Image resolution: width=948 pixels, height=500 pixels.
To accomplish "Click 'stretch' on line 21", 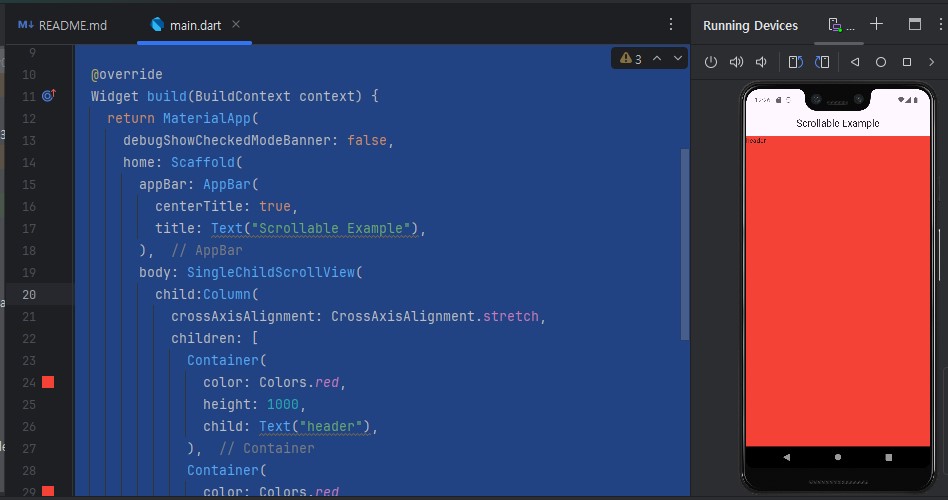I will [x=511, y=316].
